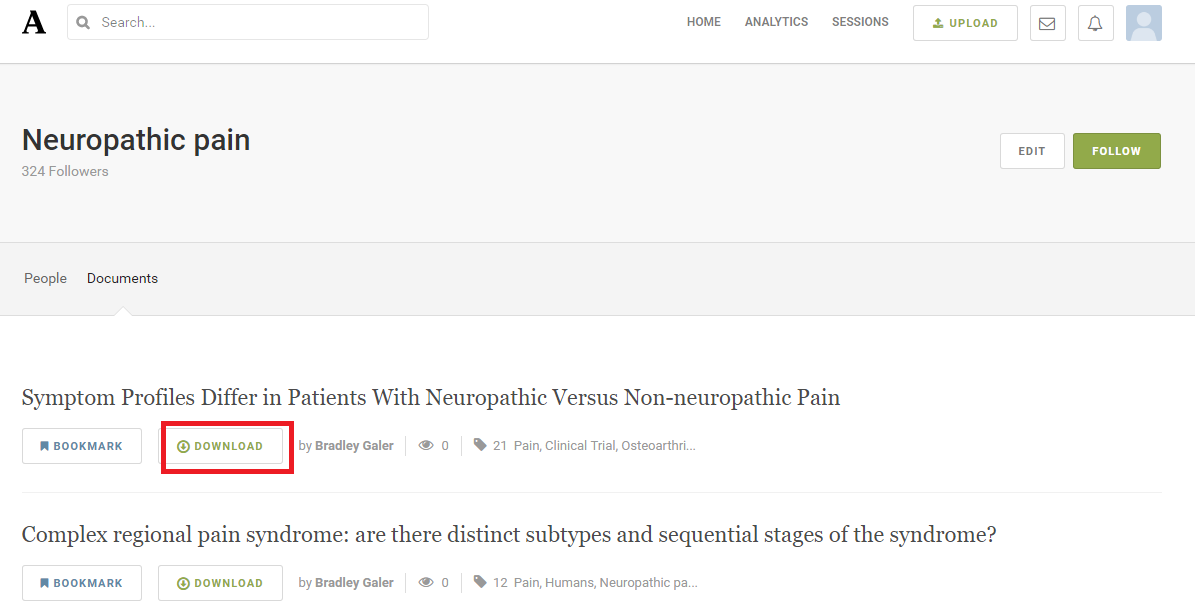The image size is (1195, 609).
Task: Download the Symptom Profiles paper
Action: tap(220, 446)
